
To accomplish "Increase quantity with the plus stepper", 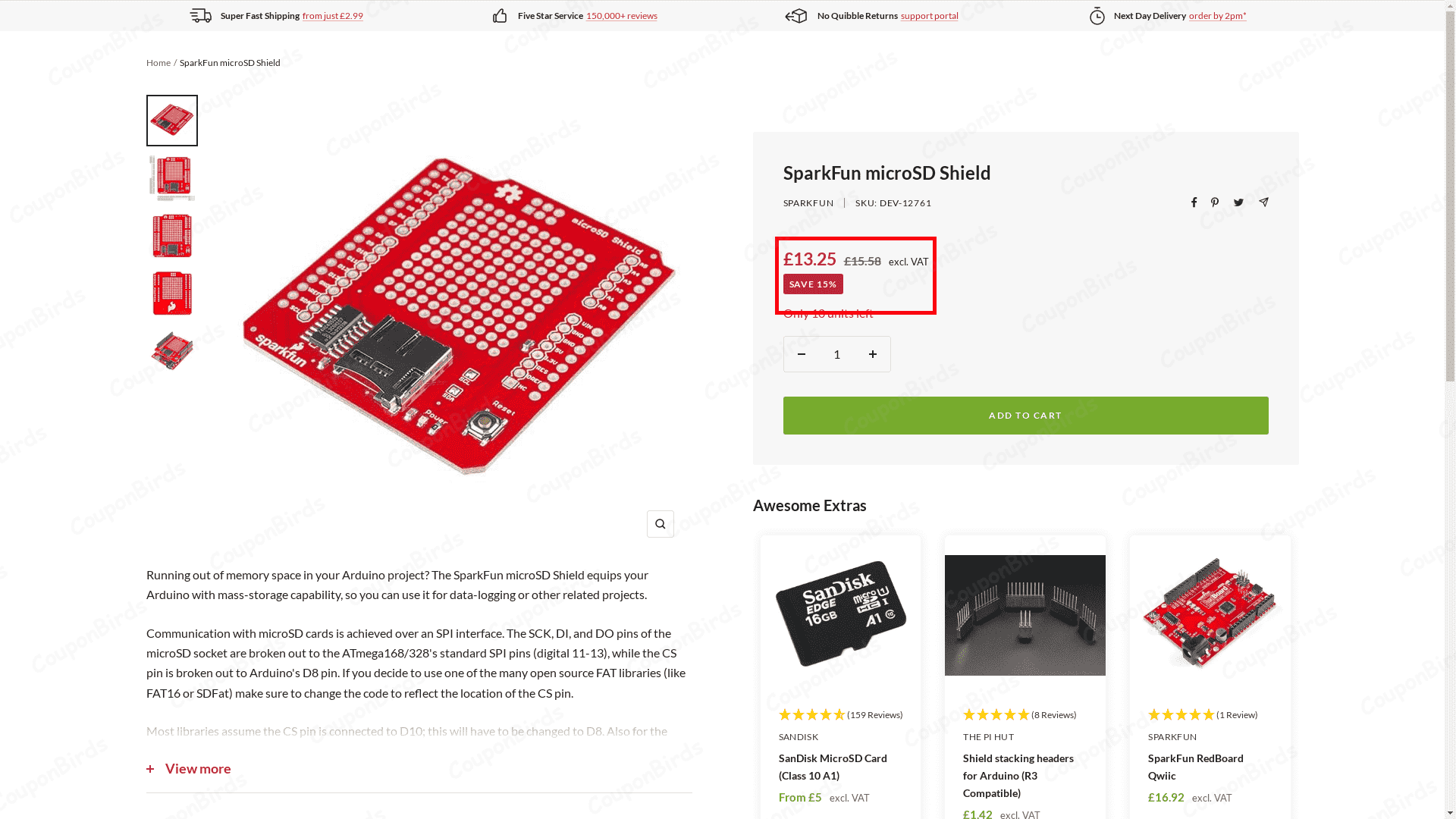I will click(873, 354).
